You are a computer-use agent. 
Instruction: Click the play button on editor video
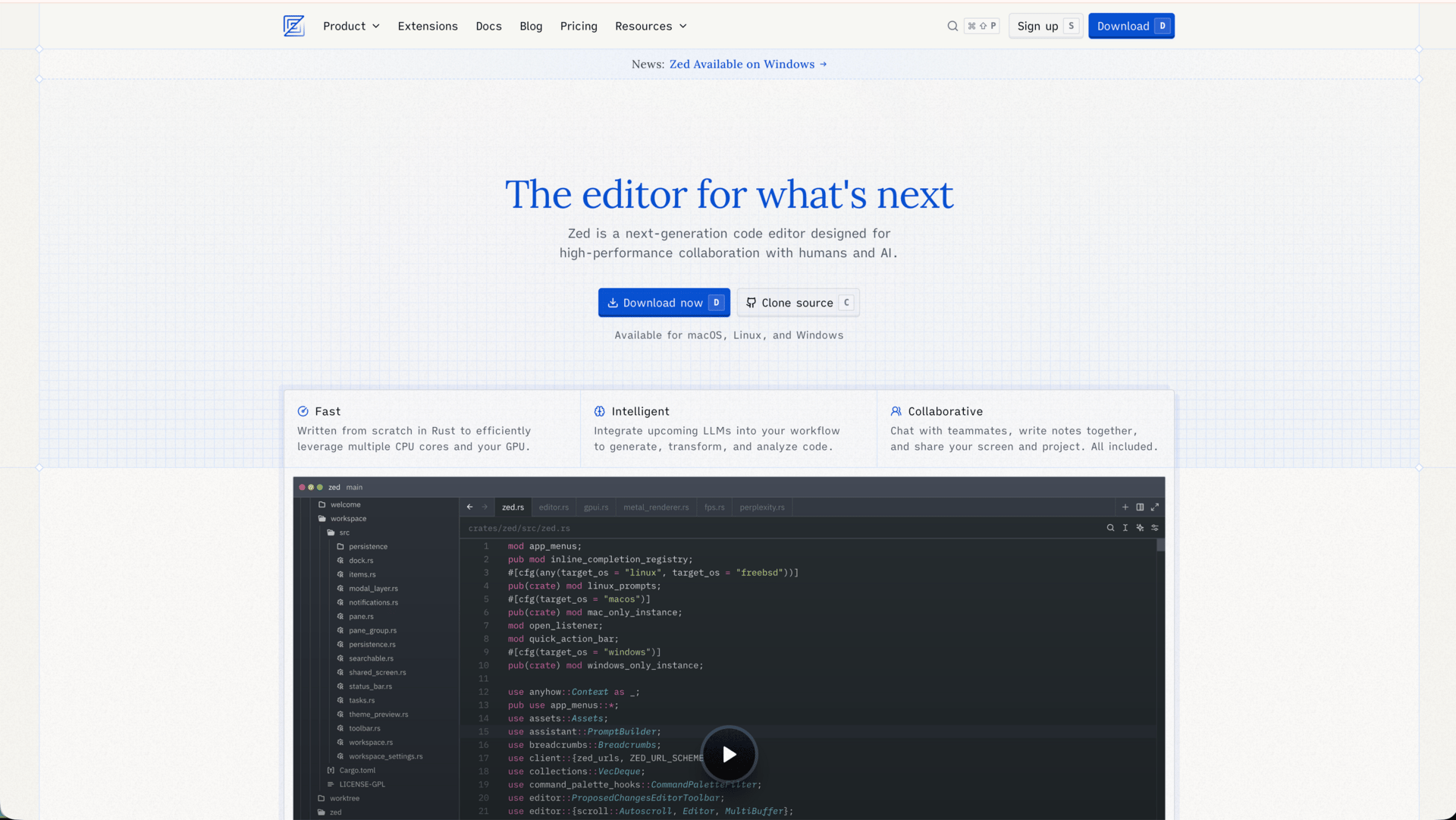point(729,754)
